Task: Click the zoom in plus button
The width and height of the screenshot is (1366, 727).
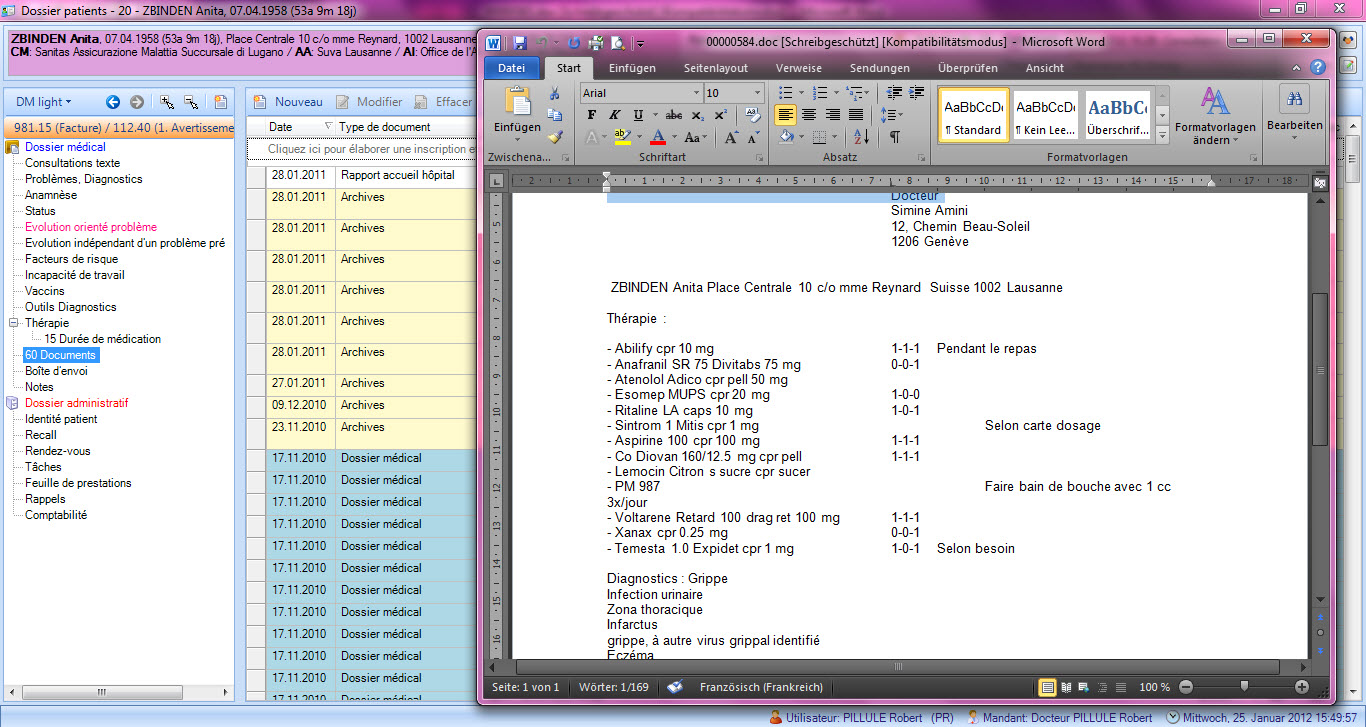Action: pos(1302,687)
